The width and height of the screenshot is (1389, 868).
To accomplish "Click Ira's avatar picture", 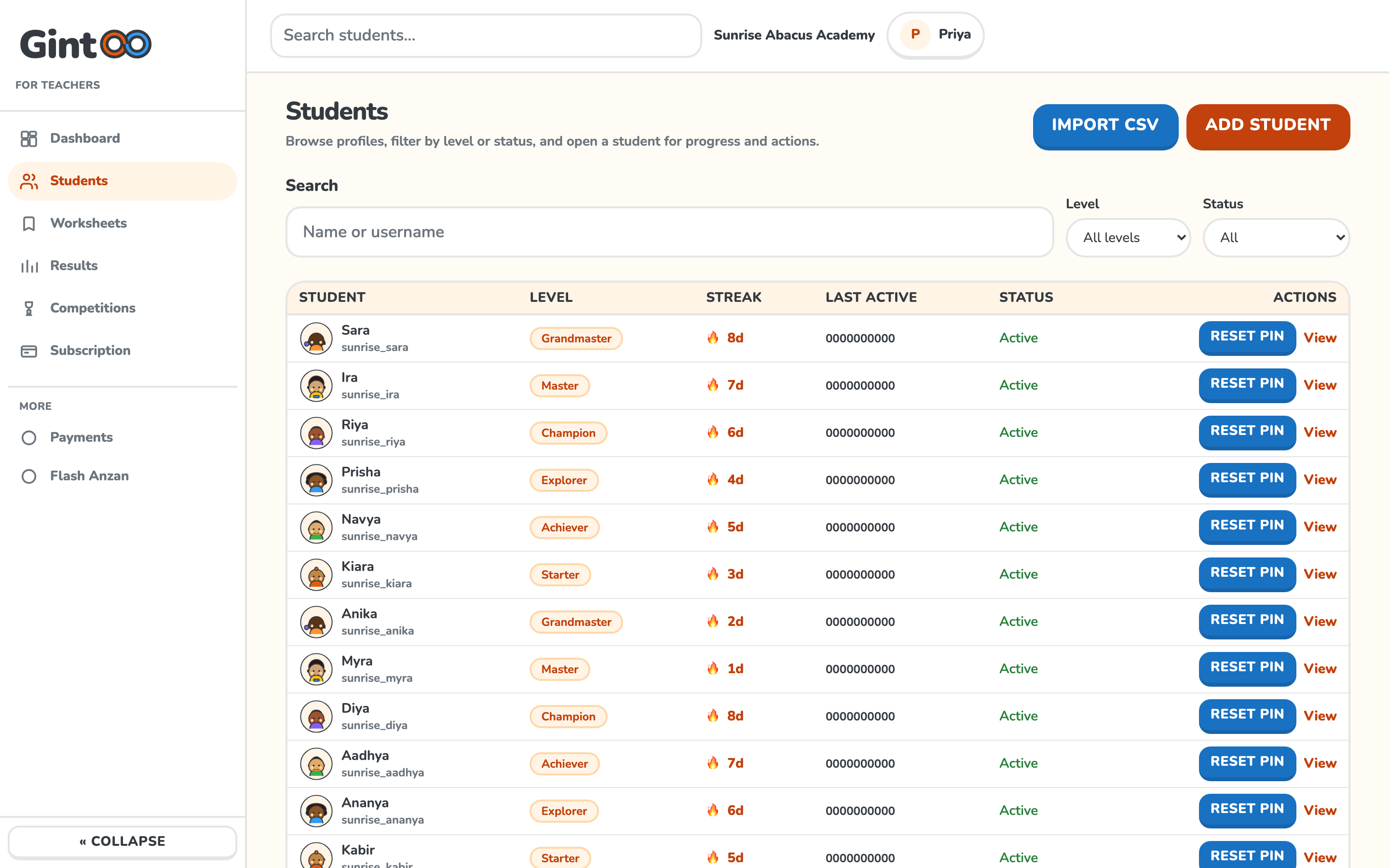I will 316,385.
